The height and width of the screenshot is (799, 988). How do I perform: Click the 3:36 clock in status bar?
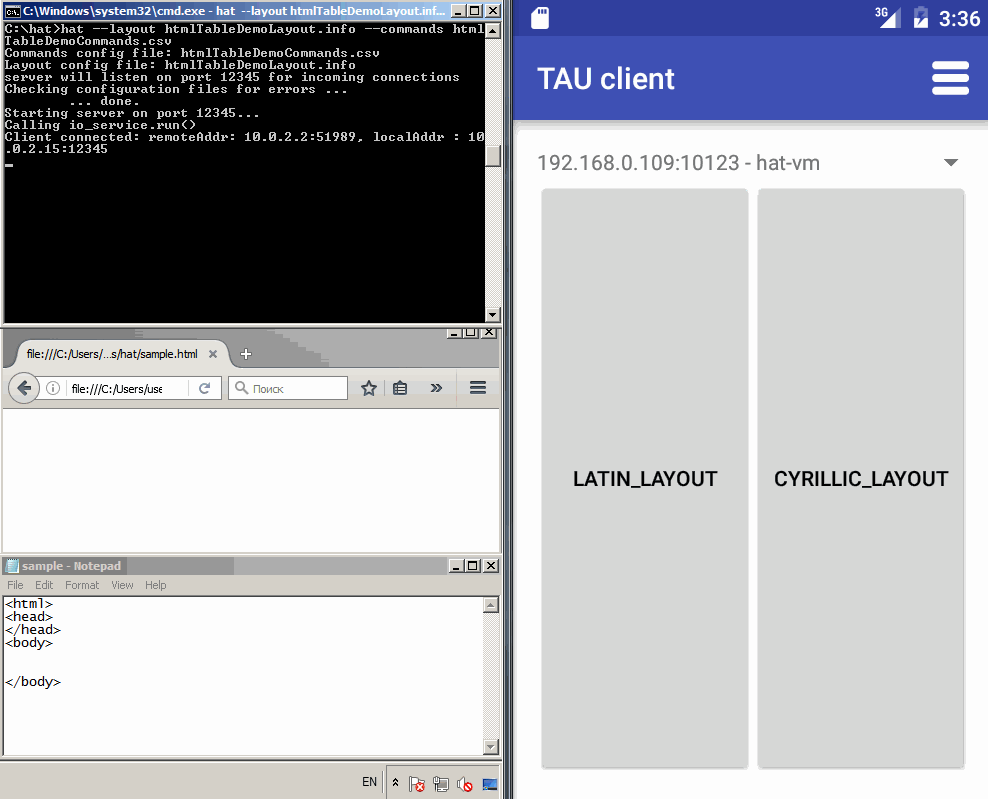click(959, 18)
